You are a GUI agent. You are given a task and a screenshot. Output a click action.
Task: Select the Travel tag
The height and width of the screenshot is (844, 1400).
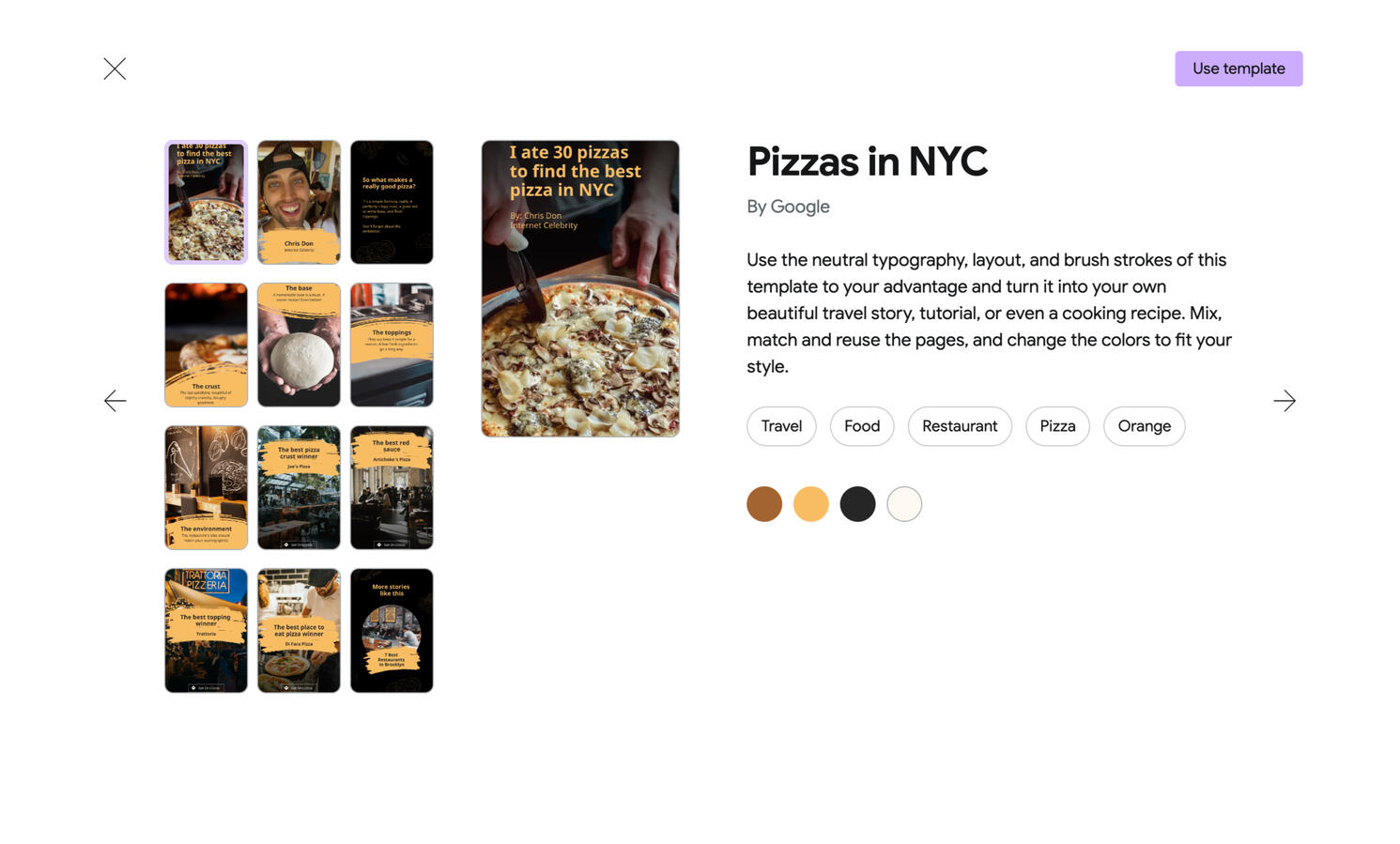[781, 426]
